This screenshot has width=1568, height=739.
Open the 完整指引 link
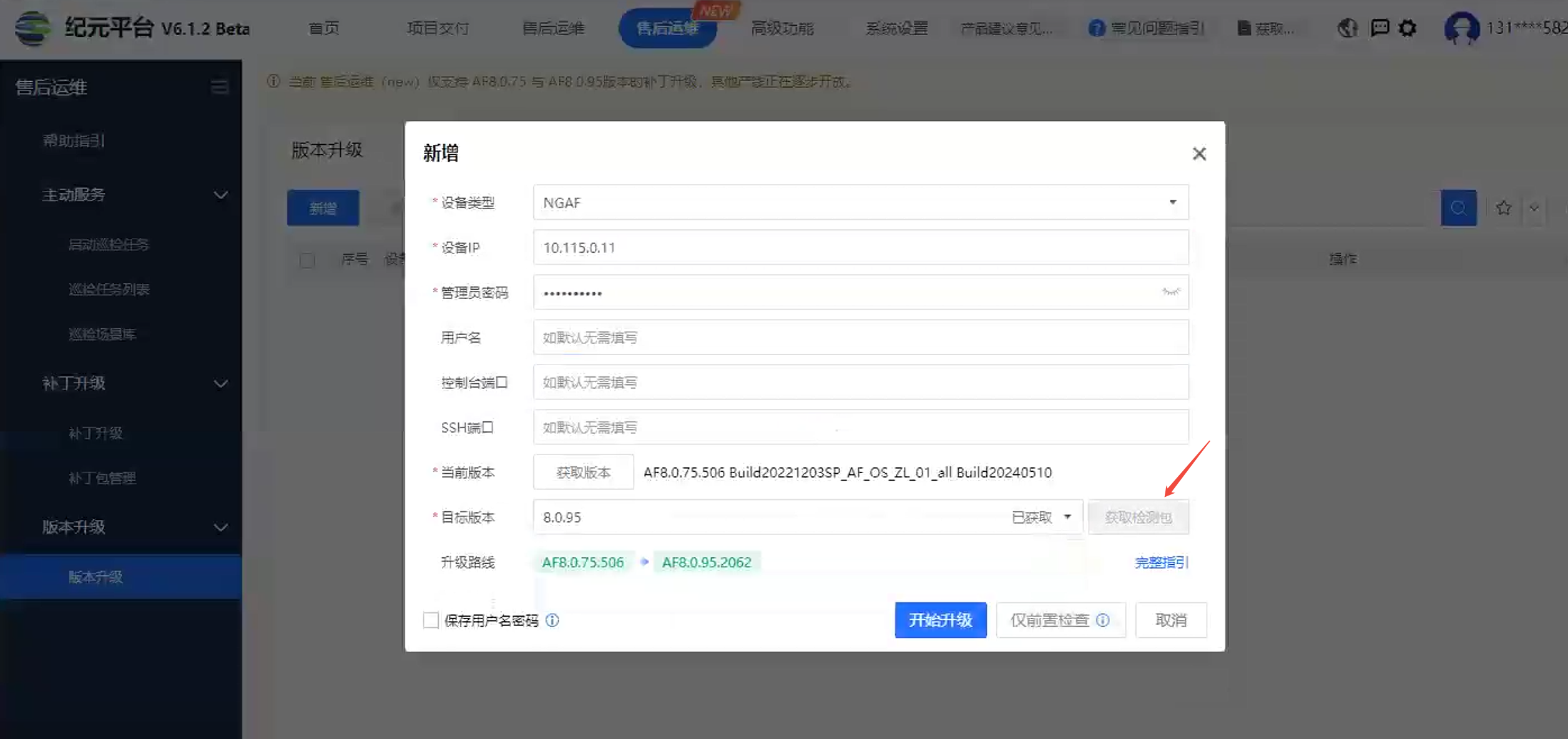coord(1161,562)
